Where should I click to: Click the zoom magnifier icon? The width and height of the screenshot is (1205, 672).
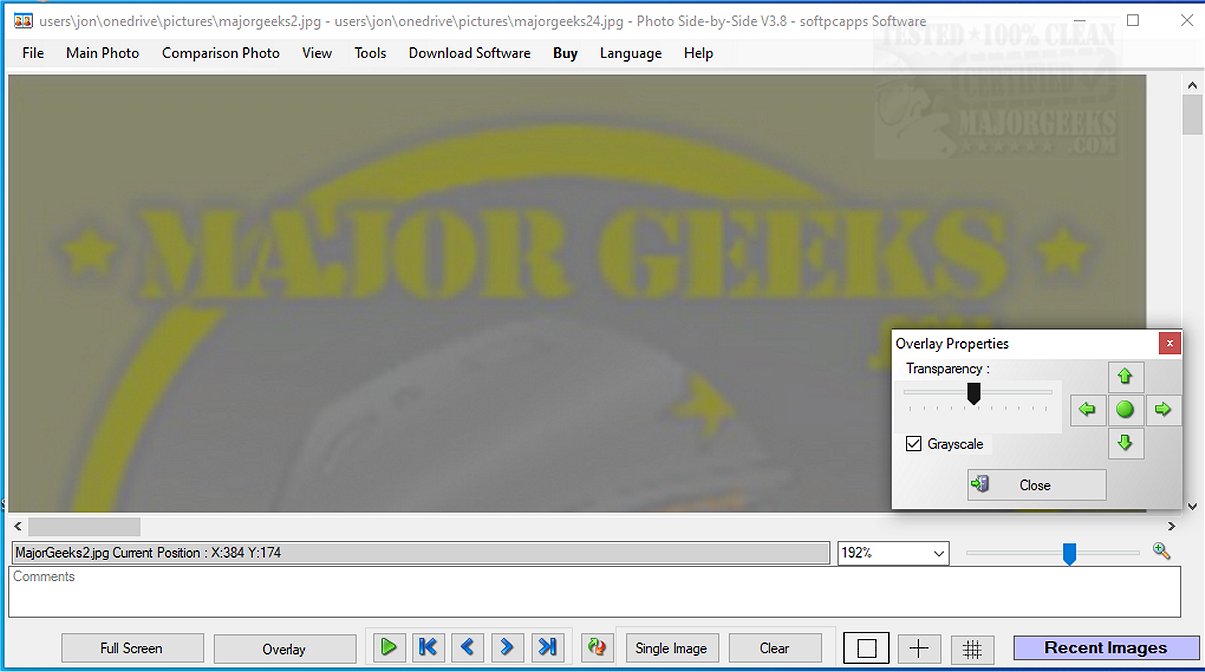point(1161,551)
